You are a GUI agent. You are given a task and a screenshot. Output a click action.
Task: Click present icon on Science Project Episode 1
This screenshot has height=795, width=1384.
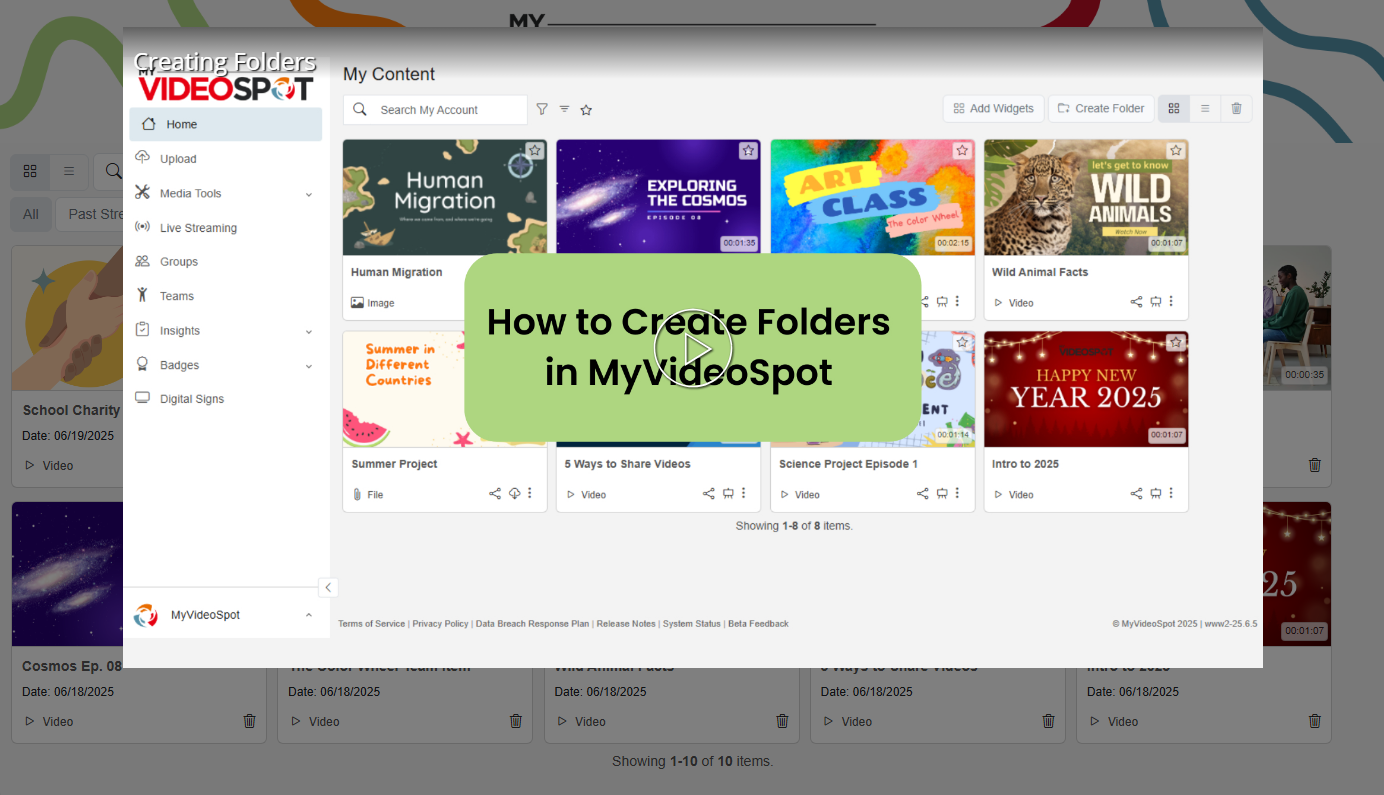coord(942,494)
